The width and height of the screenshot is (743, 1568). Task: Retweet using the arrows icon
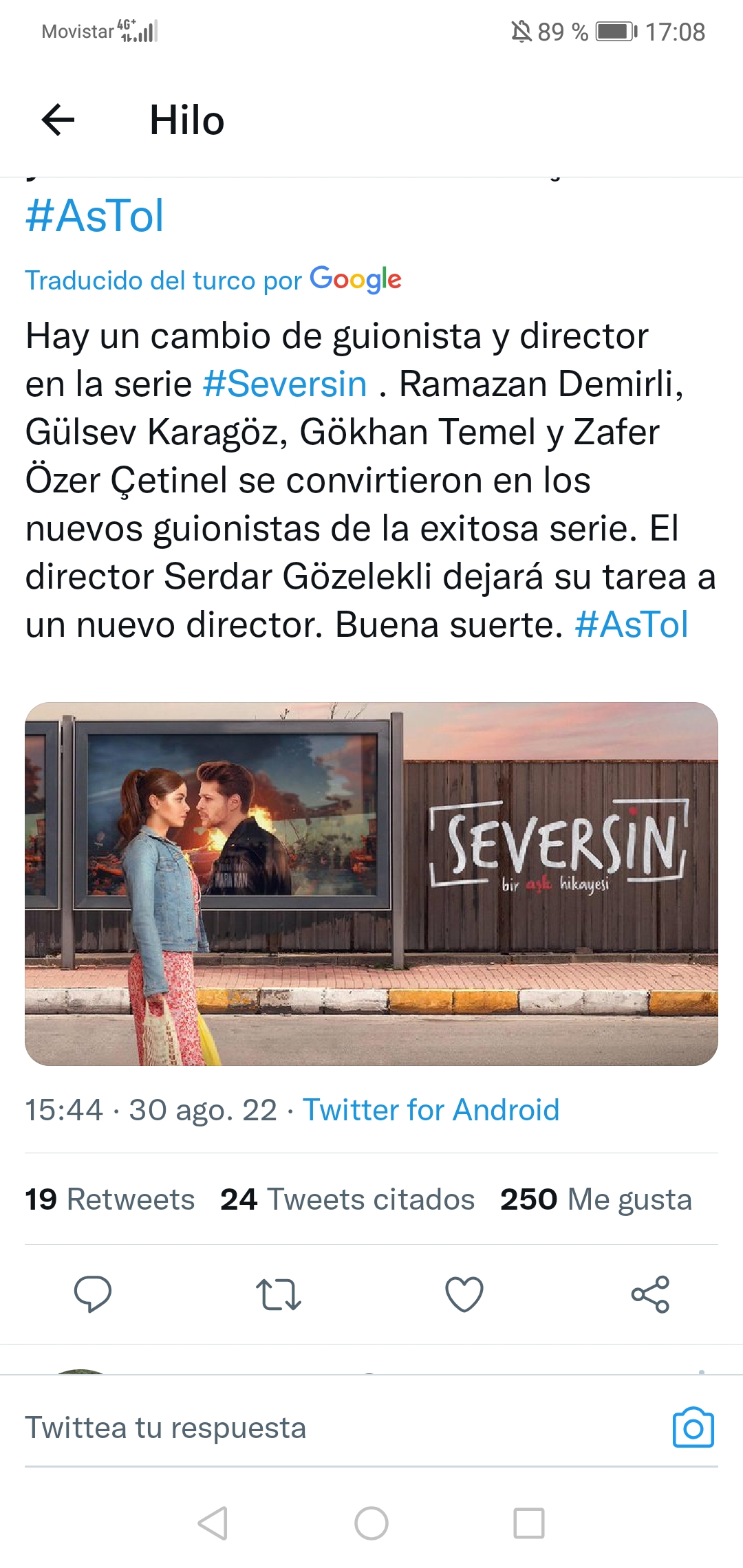[x=279, y=1294]
